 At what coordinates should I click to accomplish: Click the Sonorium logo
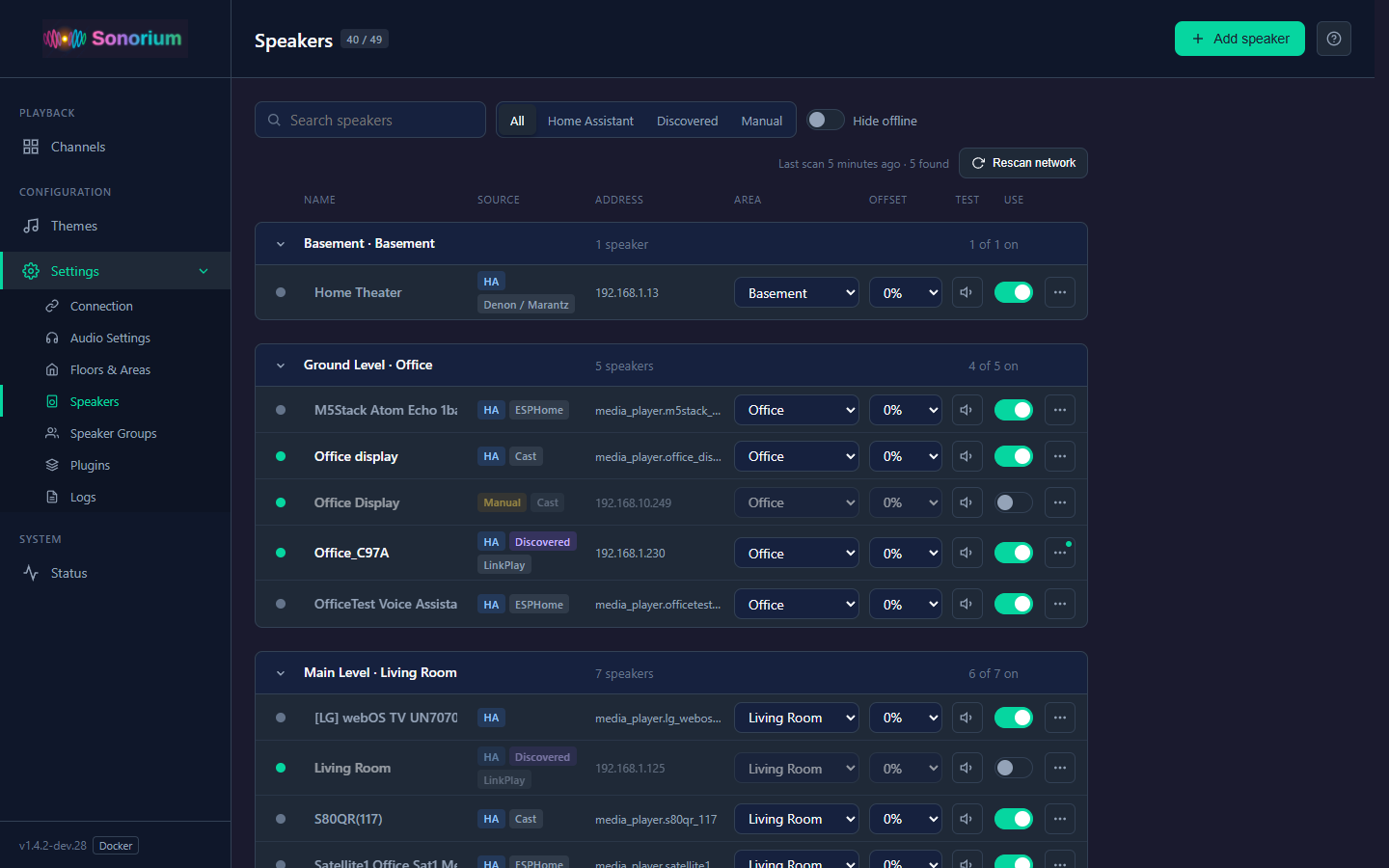click(114, 39)
